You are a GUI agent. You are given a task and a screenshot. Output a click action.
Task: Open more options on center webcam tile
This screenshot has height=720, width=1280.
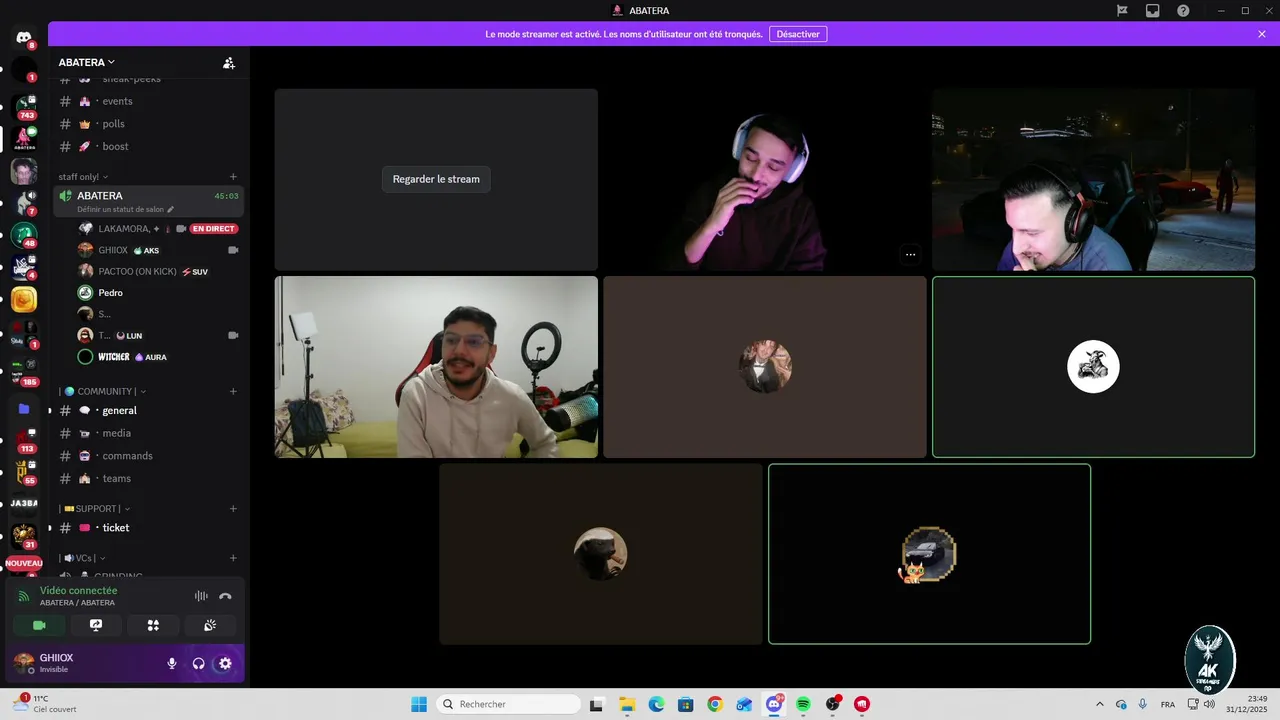click(x=910, y=254)
